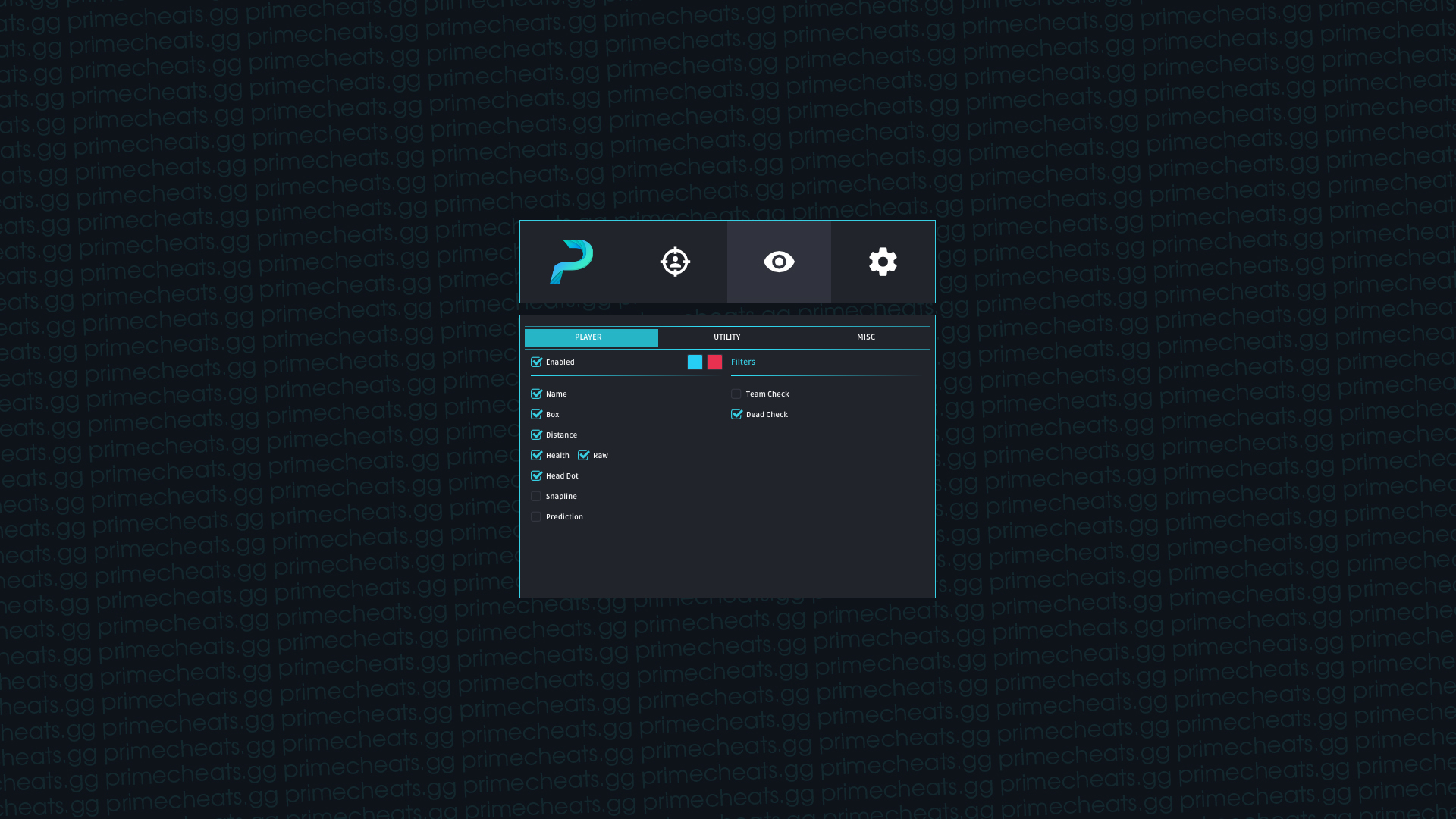The width and height of the screenshot is (1456, 819).
Task: Switch to the UTILITY tab
Action: (726, 337)
